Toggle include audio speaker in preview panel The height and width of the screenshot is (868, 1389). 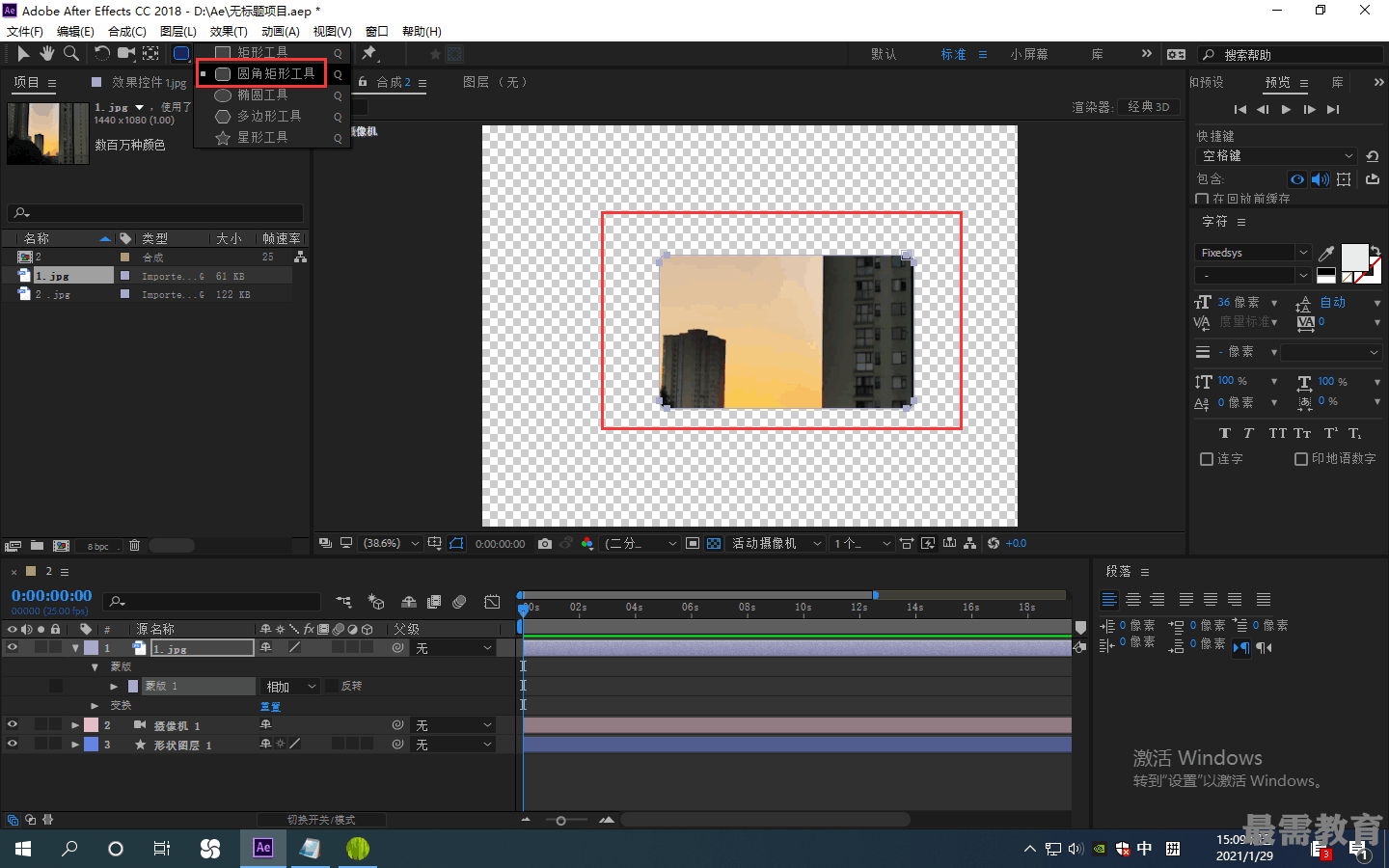tap(1321, 179)
